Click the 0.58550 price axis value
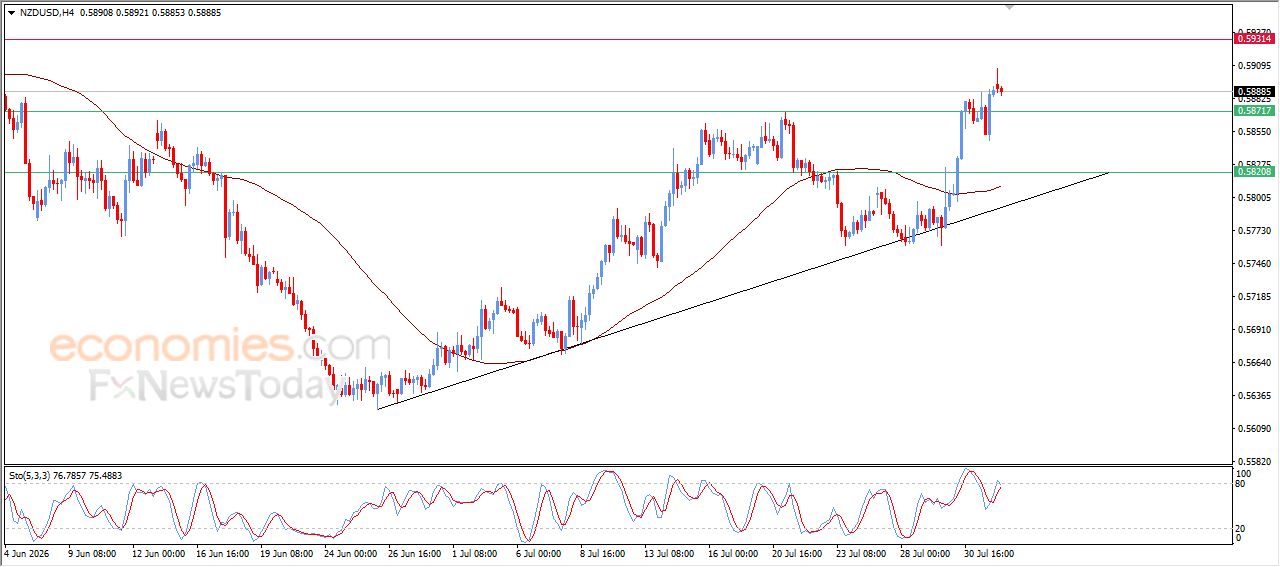1280x567 pixels. (1254, 132)
